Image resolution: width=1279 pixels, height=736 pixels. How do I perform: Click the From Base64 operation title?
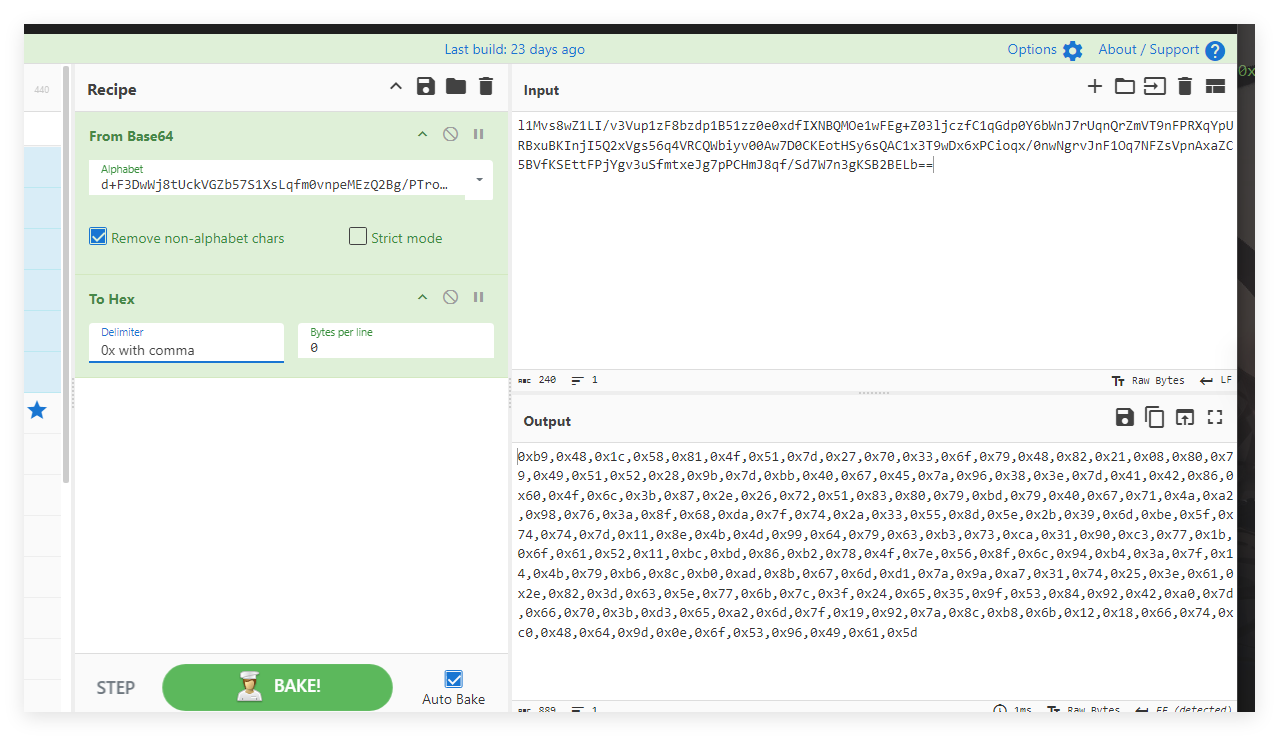(x=131, y=135)
